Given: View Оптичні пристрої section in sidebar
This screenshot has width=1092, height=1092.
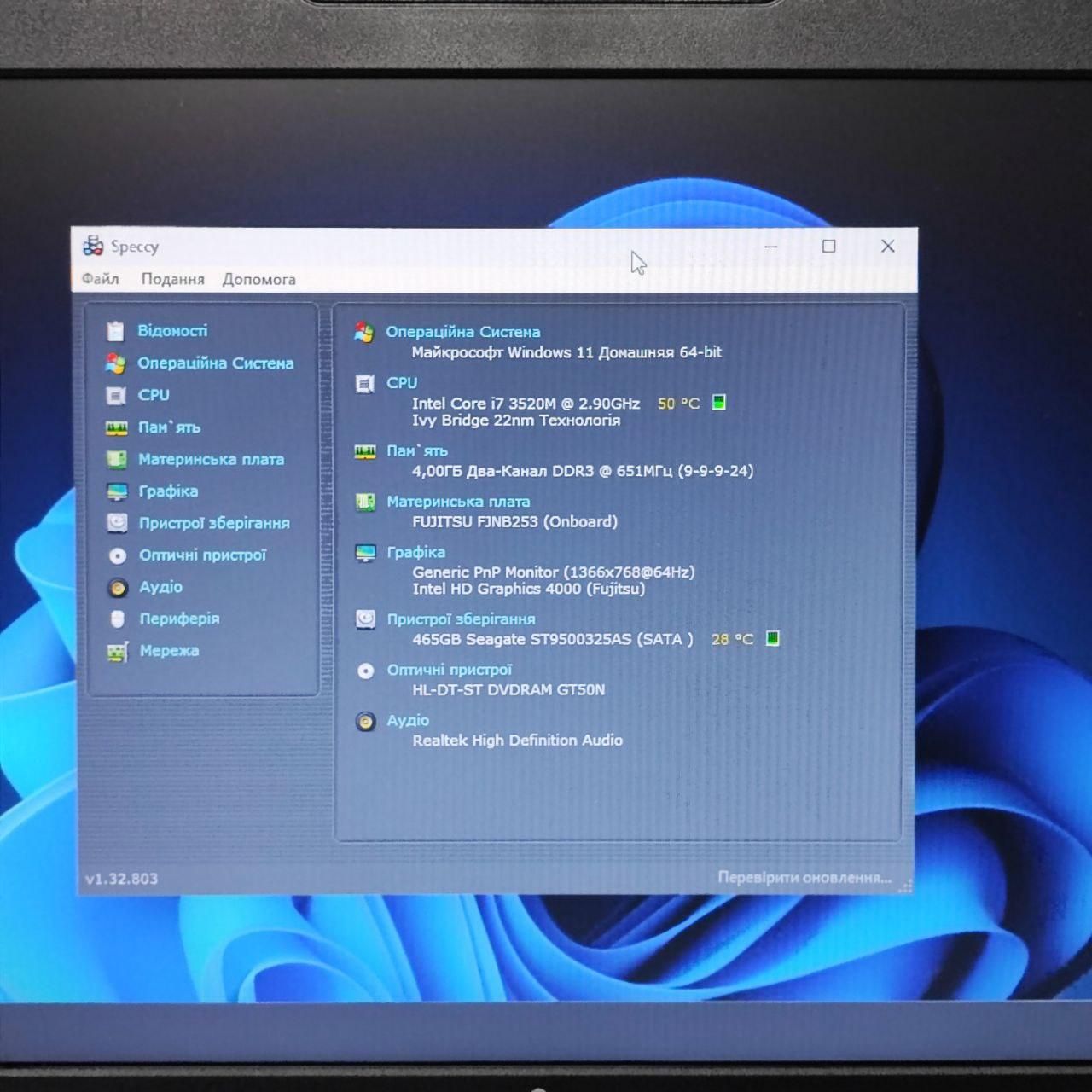Looking at the screenshot, I should point(203,555).
